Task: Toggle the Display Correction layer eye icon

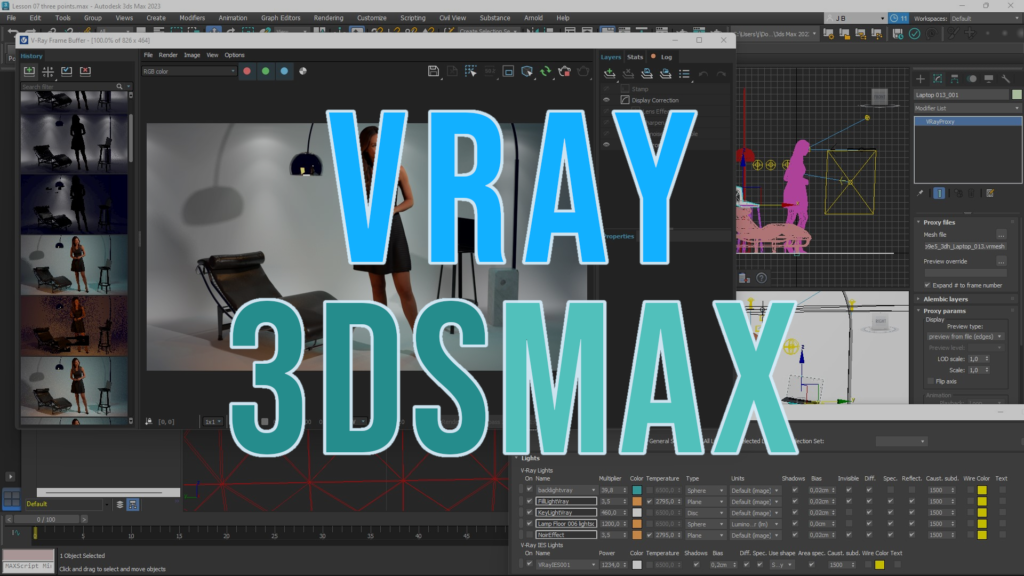Action: (606, 101)
